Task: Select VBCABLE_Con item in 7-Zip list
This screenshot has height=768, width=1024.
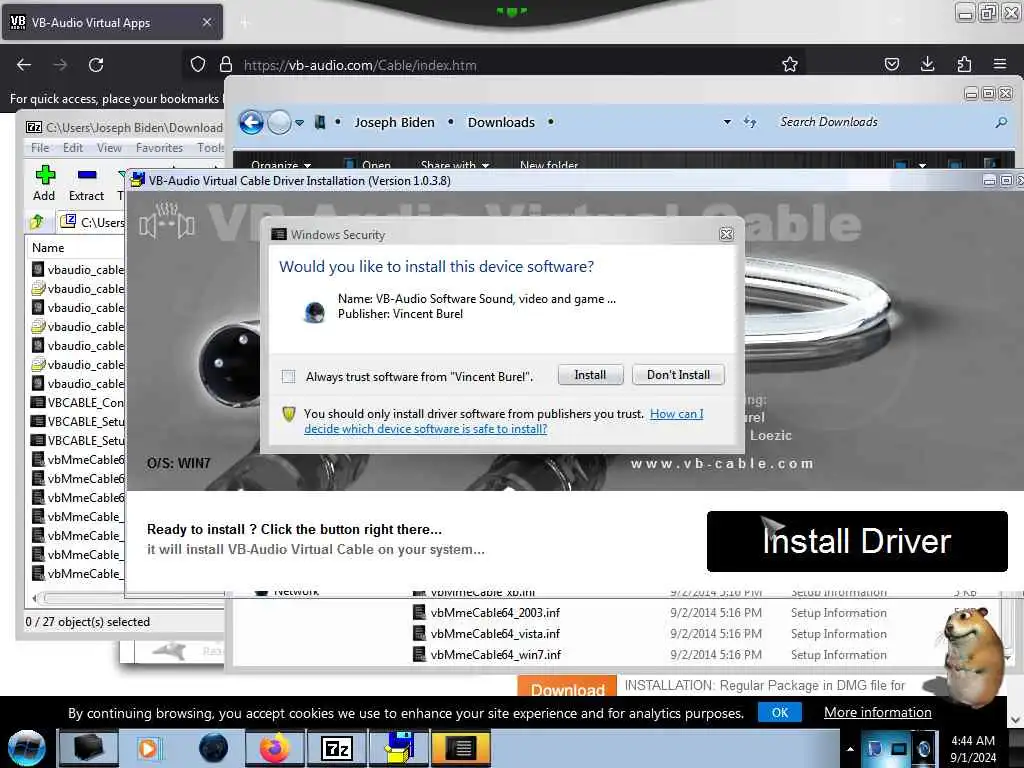Action: [x=78, y=402]
